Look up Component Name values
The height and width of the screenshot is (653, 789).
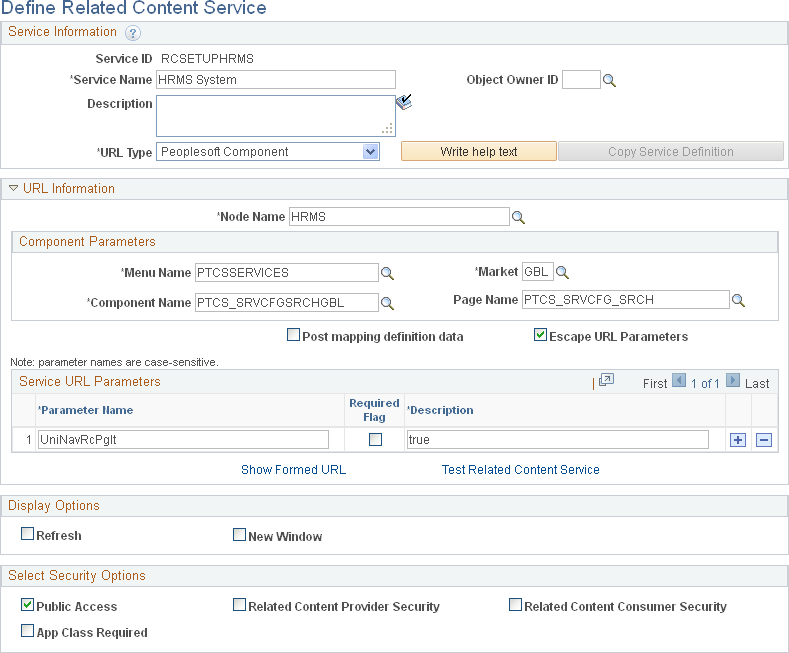pos(388,303)
